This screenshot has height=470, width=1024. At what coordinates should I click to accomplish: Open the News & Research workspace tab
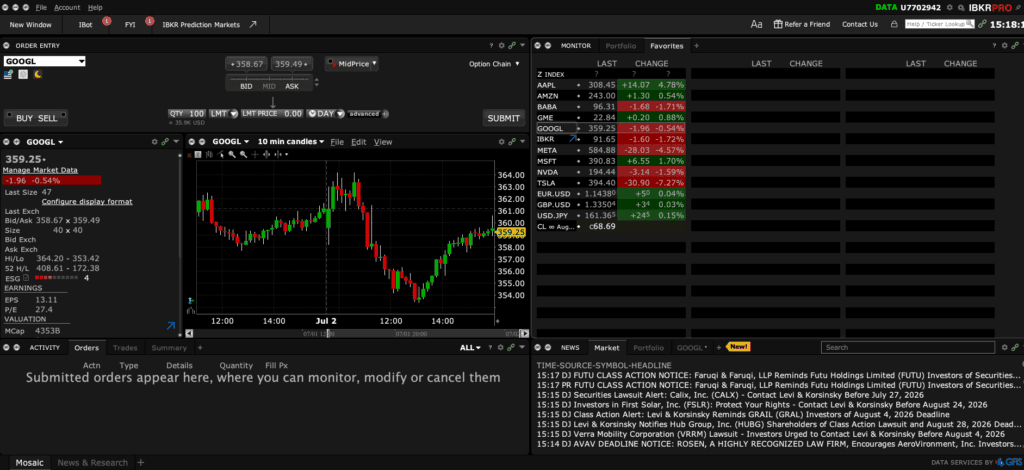[x=93, y=463]
